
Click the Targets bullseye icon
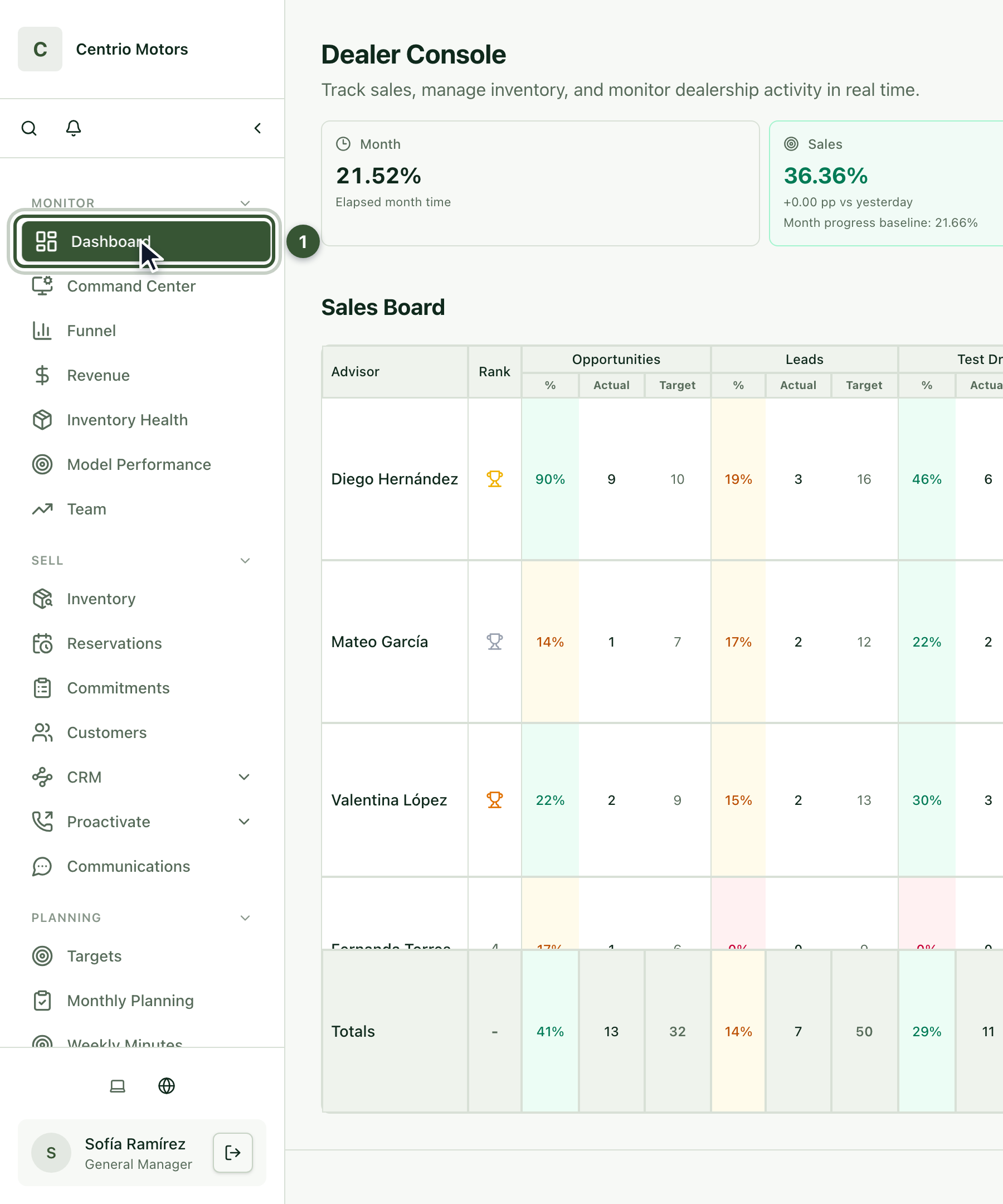[42, 956]
